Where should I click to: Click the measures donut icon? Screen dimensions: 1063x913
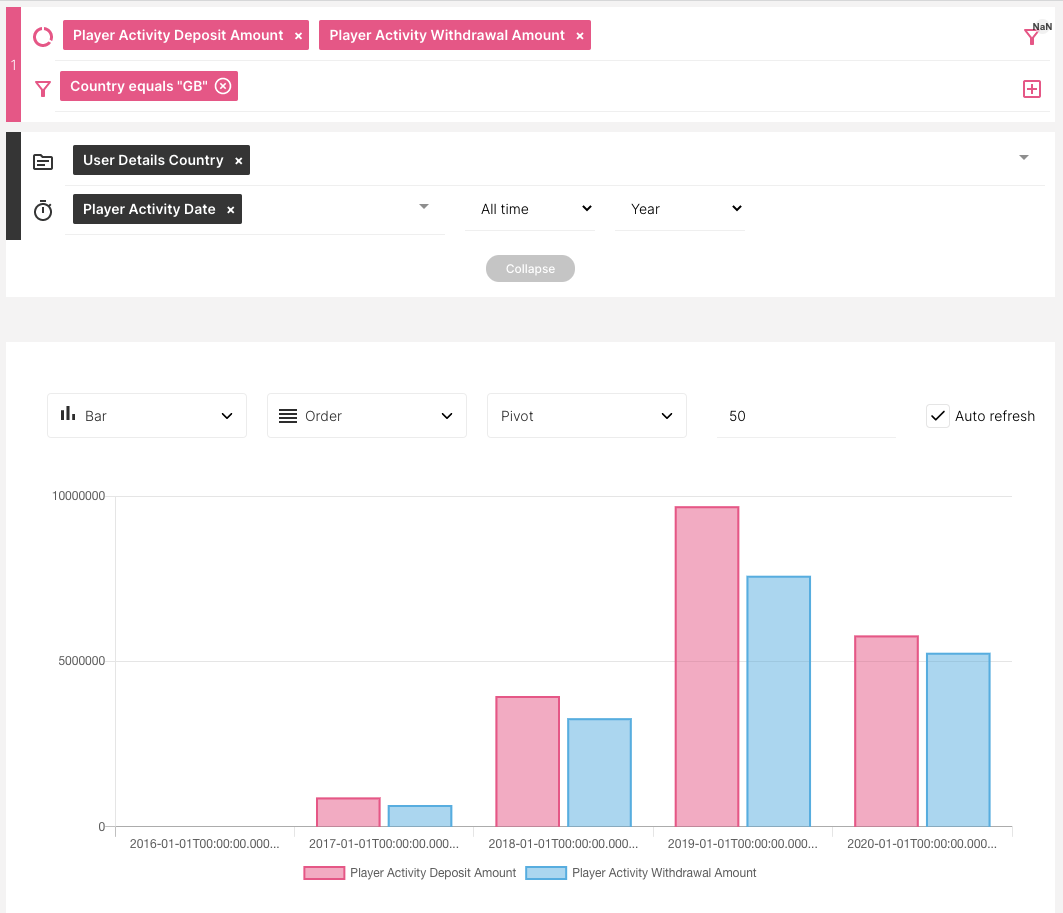[x=43, y=37]
